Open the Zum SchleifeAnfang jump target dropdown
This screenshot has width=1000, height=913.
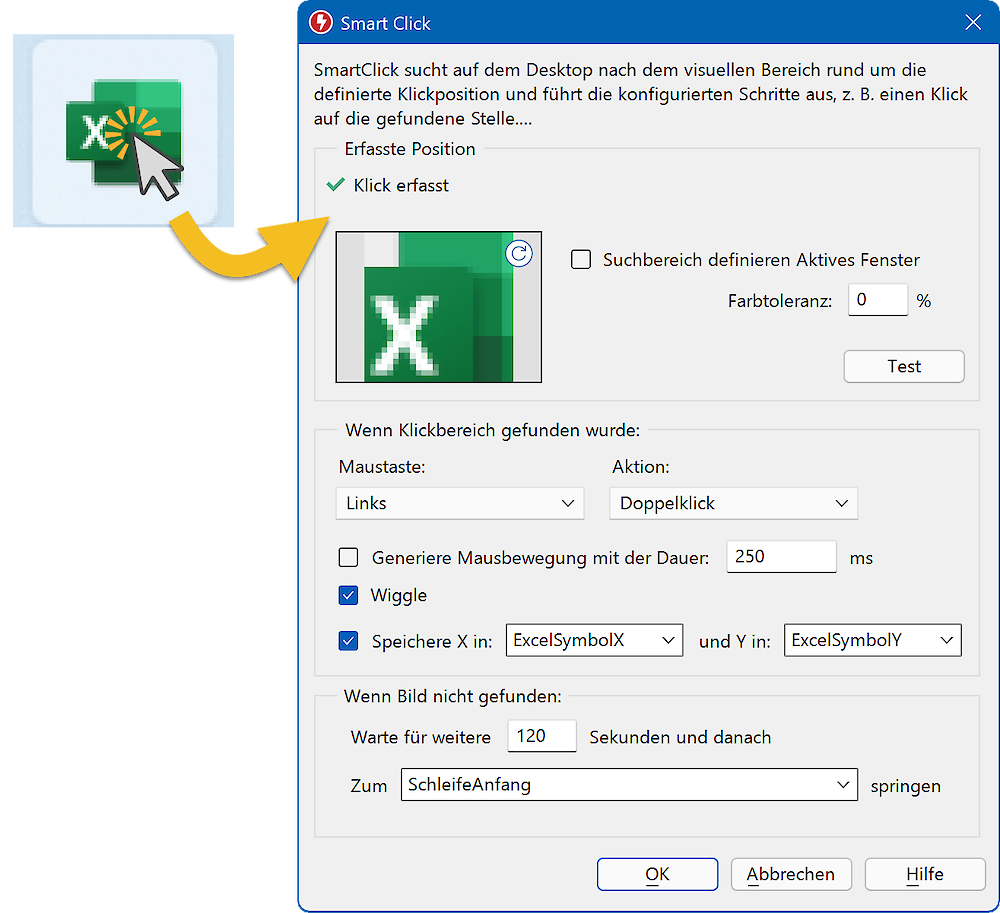[x=629, y=785]
